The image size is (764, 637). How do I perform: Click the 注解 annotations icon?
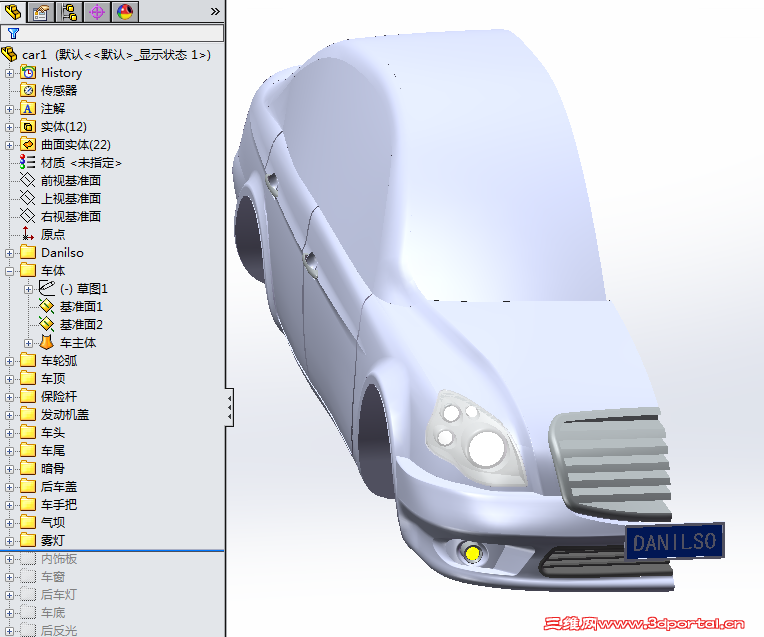(28, 109)
